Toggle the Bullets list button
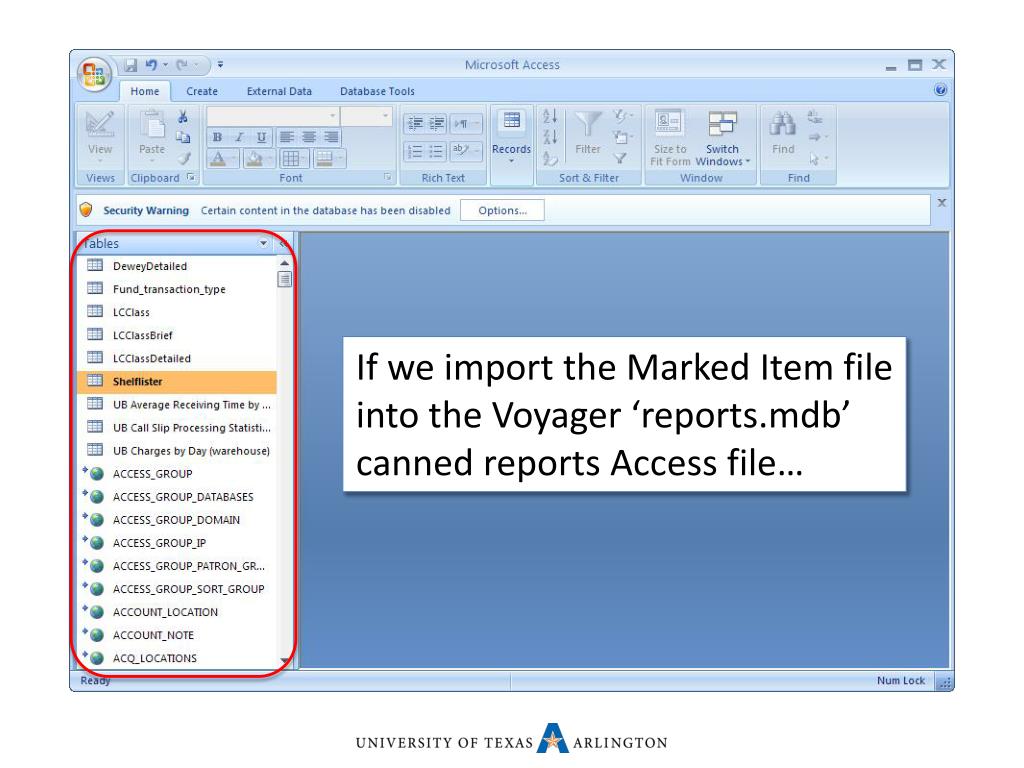This screenshot has width=1024, height=768. click(x=436, y=152)
